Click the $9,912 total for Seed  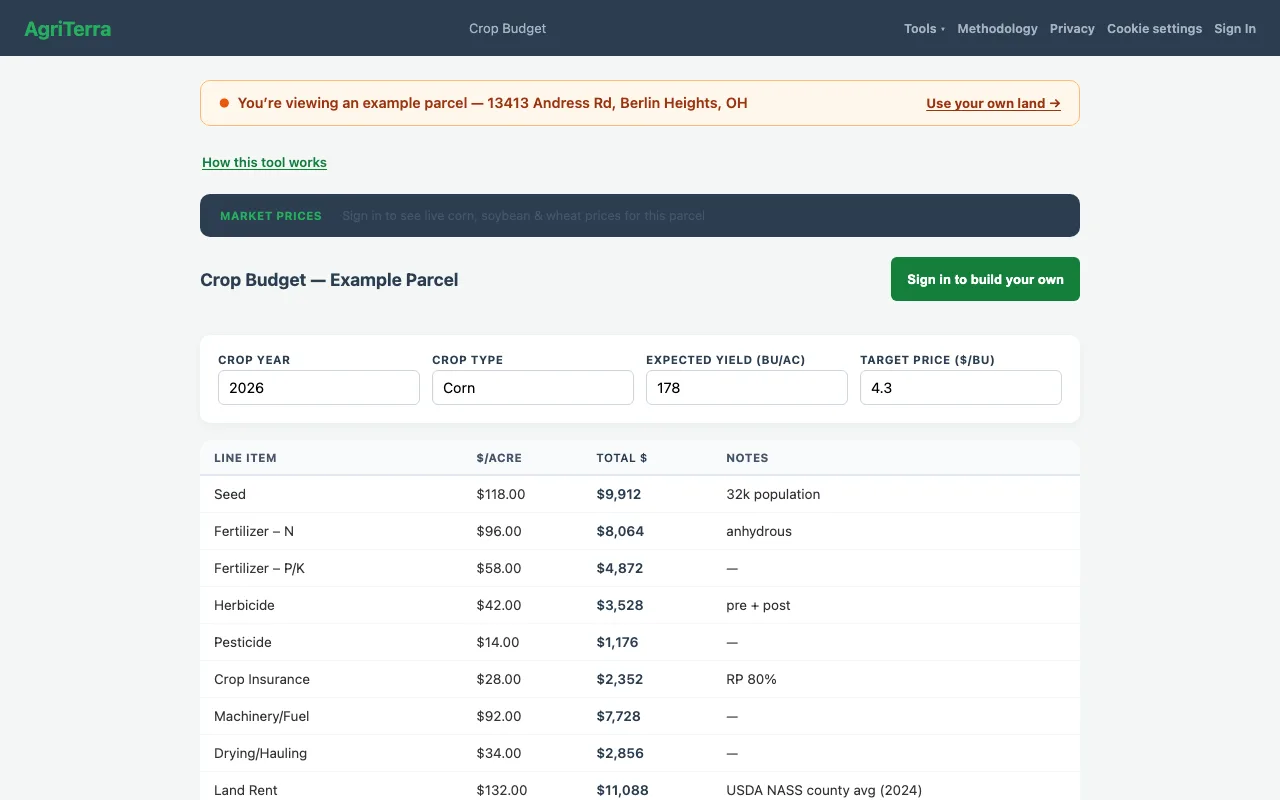pos(619,494)
